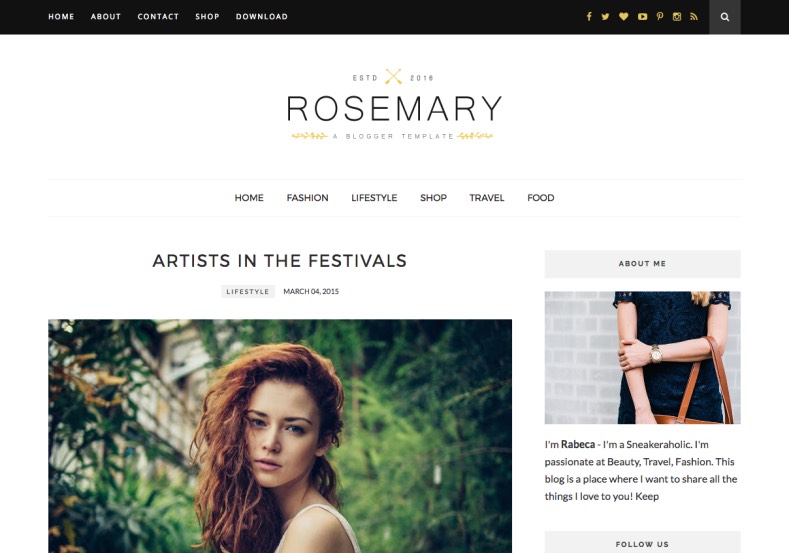The width and height of the screenshot is (789, 553).
Task: Open the Pinterest social icon
Action: pos(660,17)
